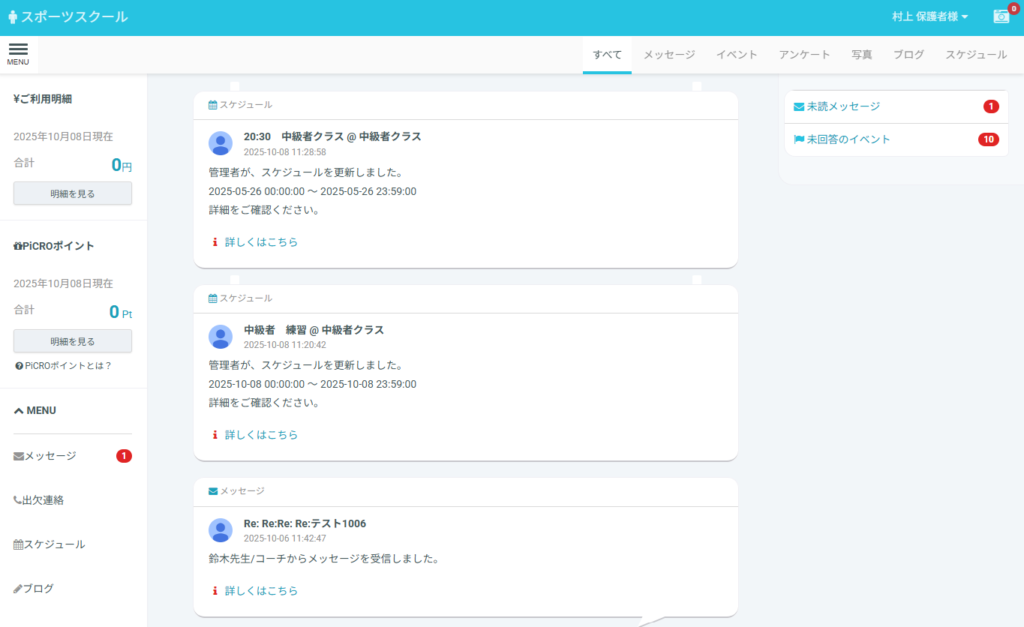
Task: Open ブログ from the sidebar menu
Action: [x=38, y=589]
